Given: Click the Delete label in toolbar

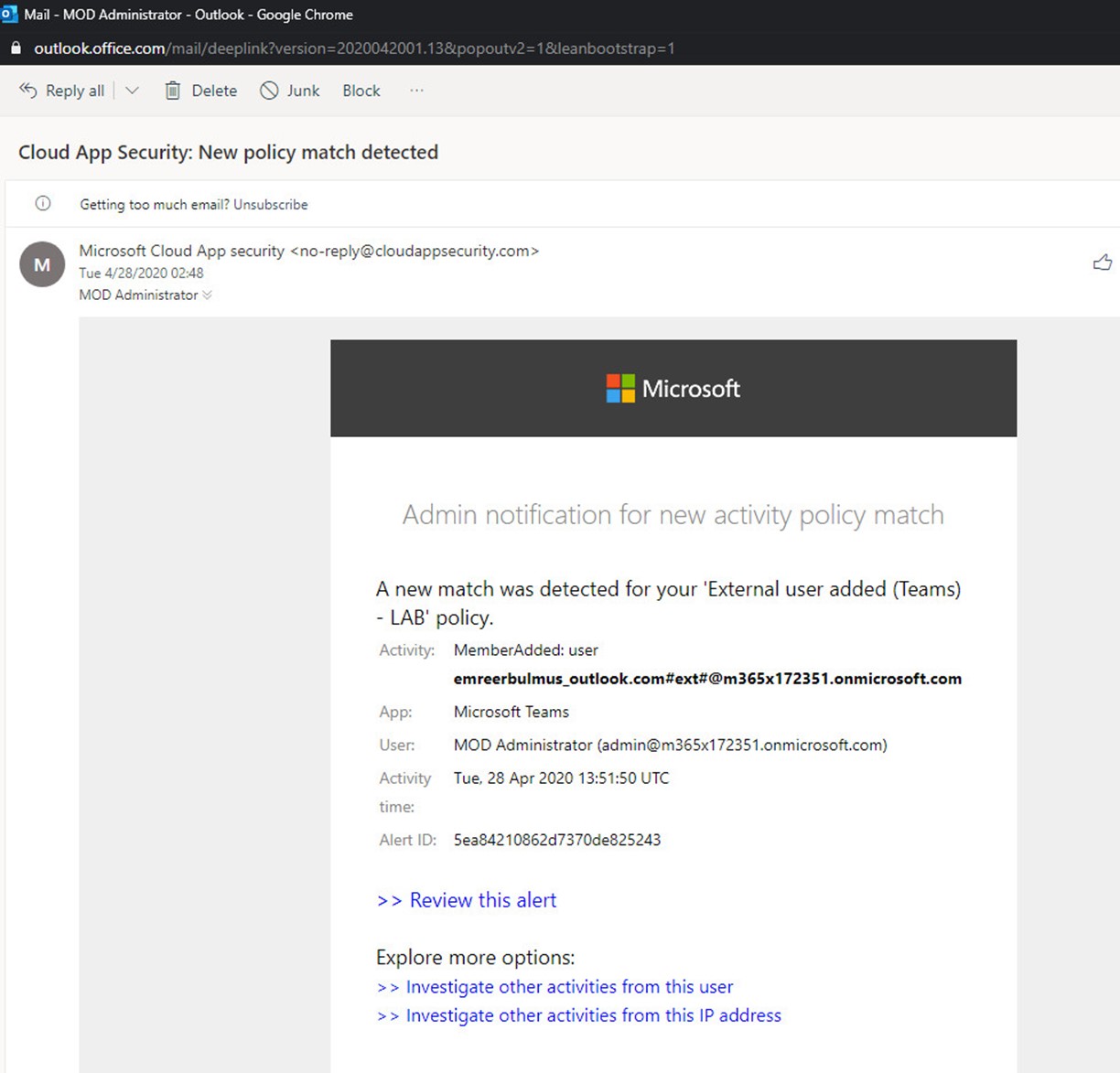Looking at the screenshot, I should (214, 91).
